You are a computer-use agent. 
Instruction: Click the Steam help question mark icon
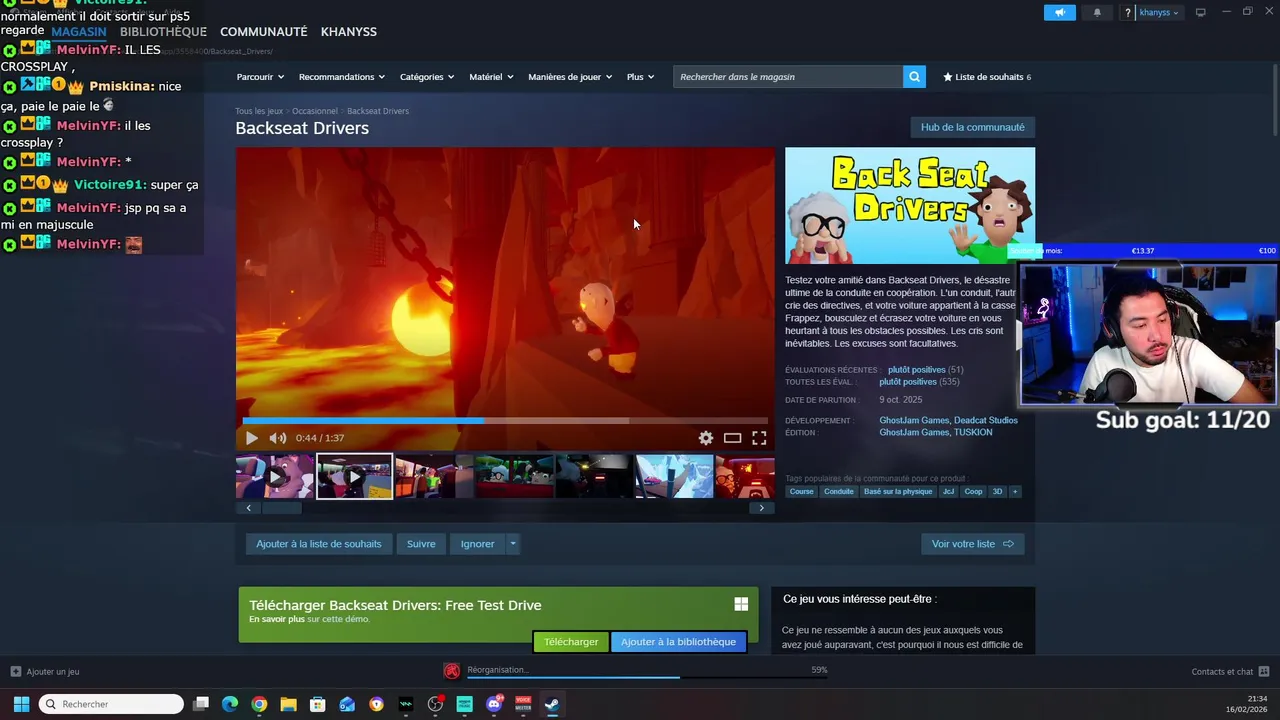pos(1128,12)
